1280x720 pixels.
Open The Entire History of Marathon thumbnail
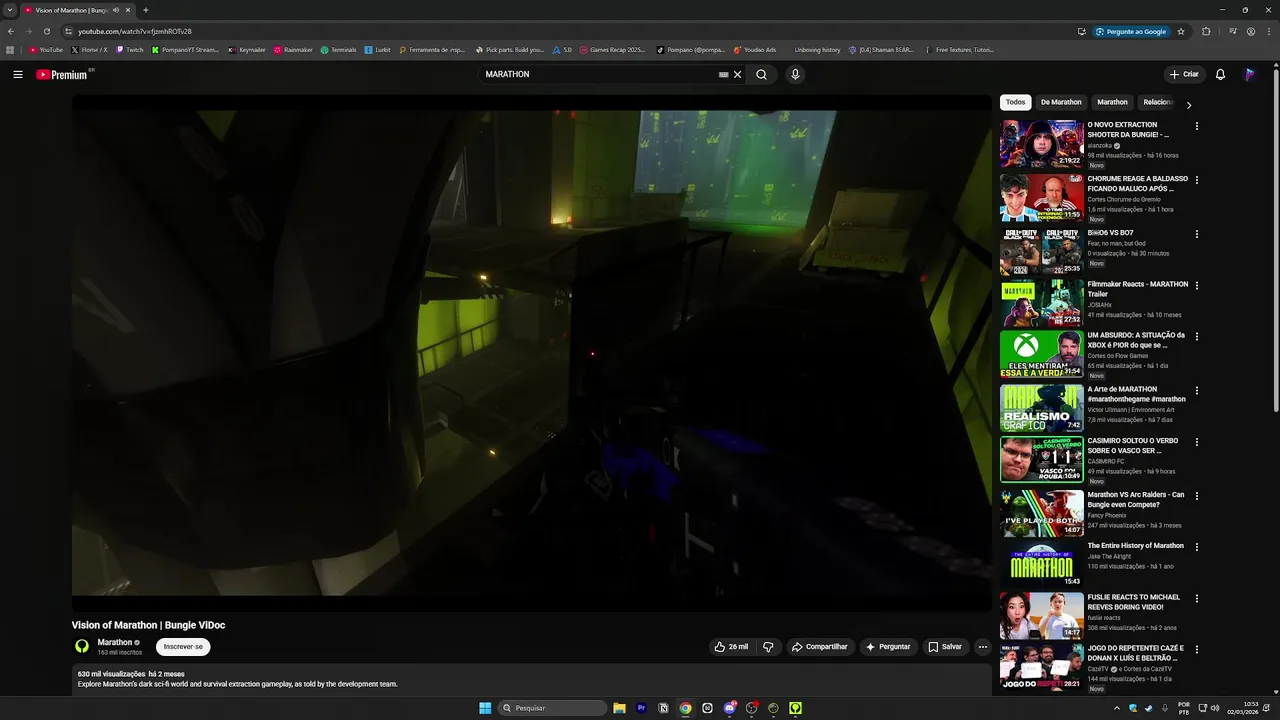1041,564
